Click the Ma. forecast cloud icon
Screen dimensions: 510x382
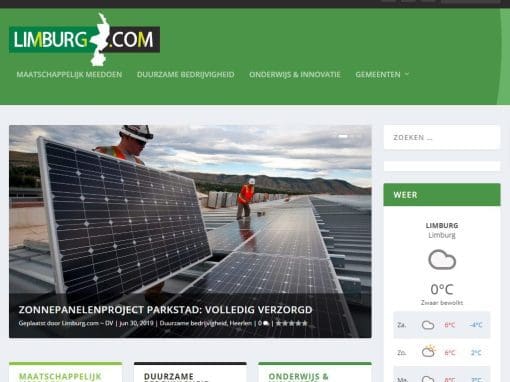[428, 379]
